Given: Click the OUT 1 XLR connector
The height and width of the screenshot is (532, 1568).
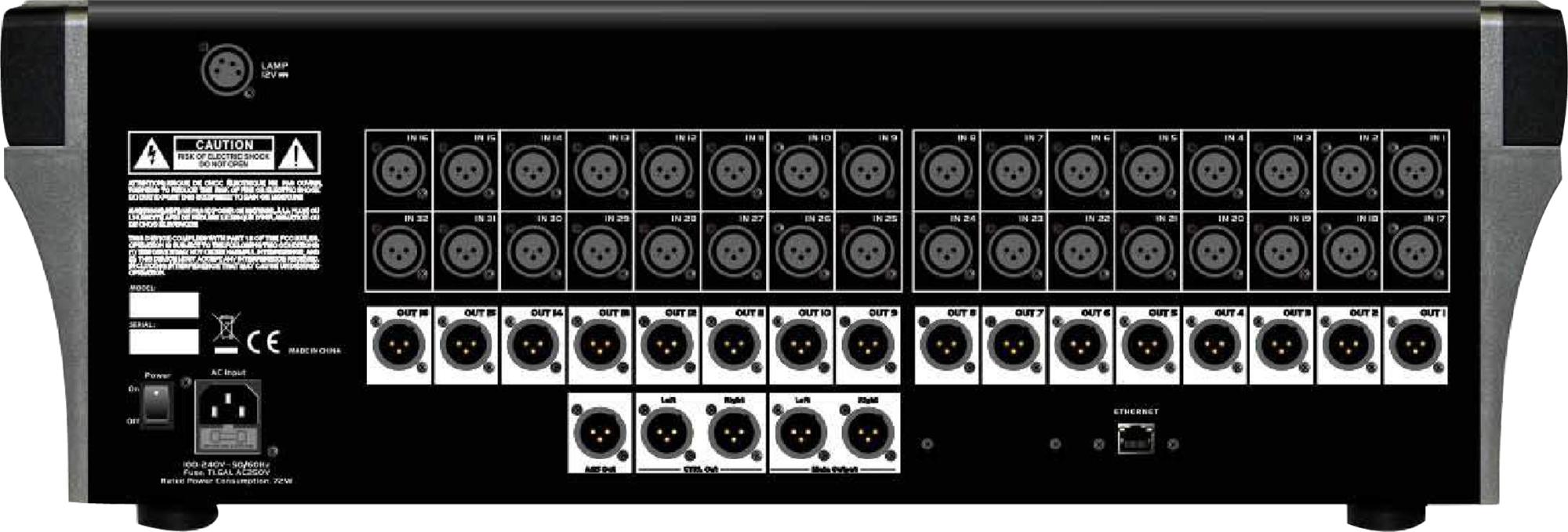Looking at the screenshot, I should [x=1415, y=346].
